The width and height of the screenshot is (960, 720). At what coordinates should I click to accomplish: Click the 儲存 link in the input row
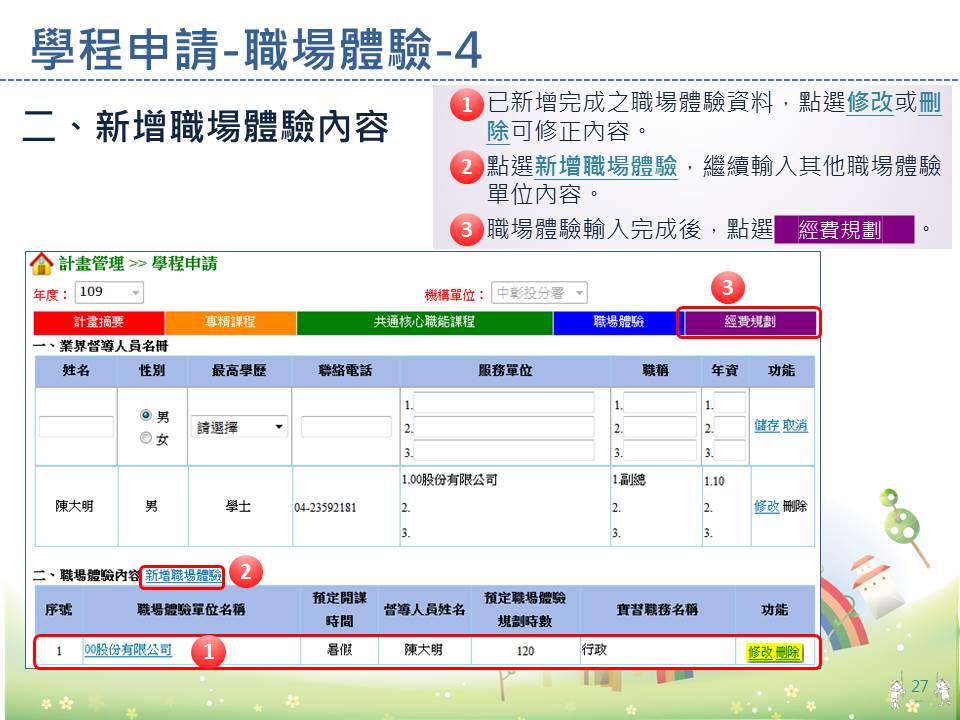point(766,426)
